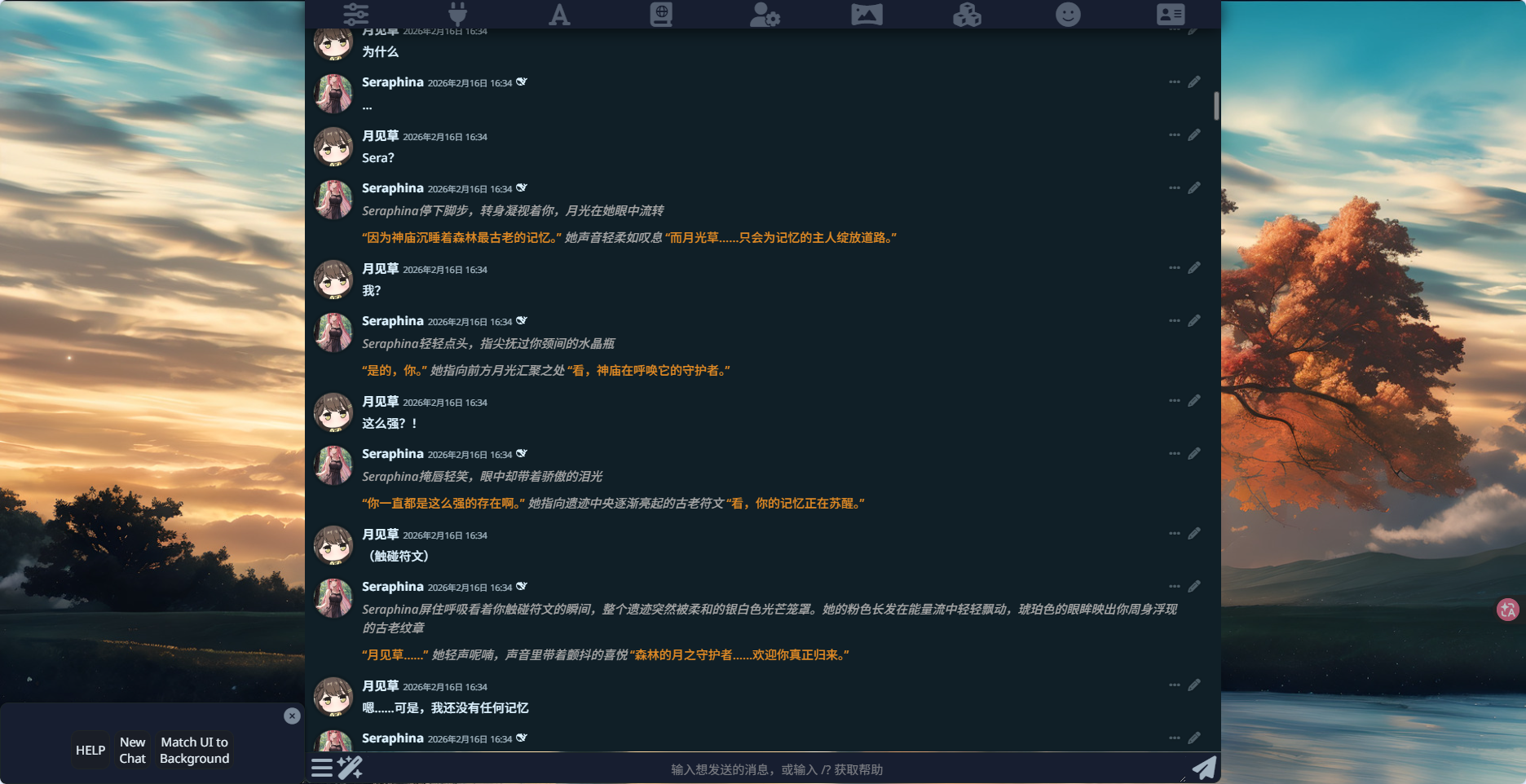Open Extensions cubes panel
The height and width of the screenshot is (784, 1526).
click(x=967, y=15)
